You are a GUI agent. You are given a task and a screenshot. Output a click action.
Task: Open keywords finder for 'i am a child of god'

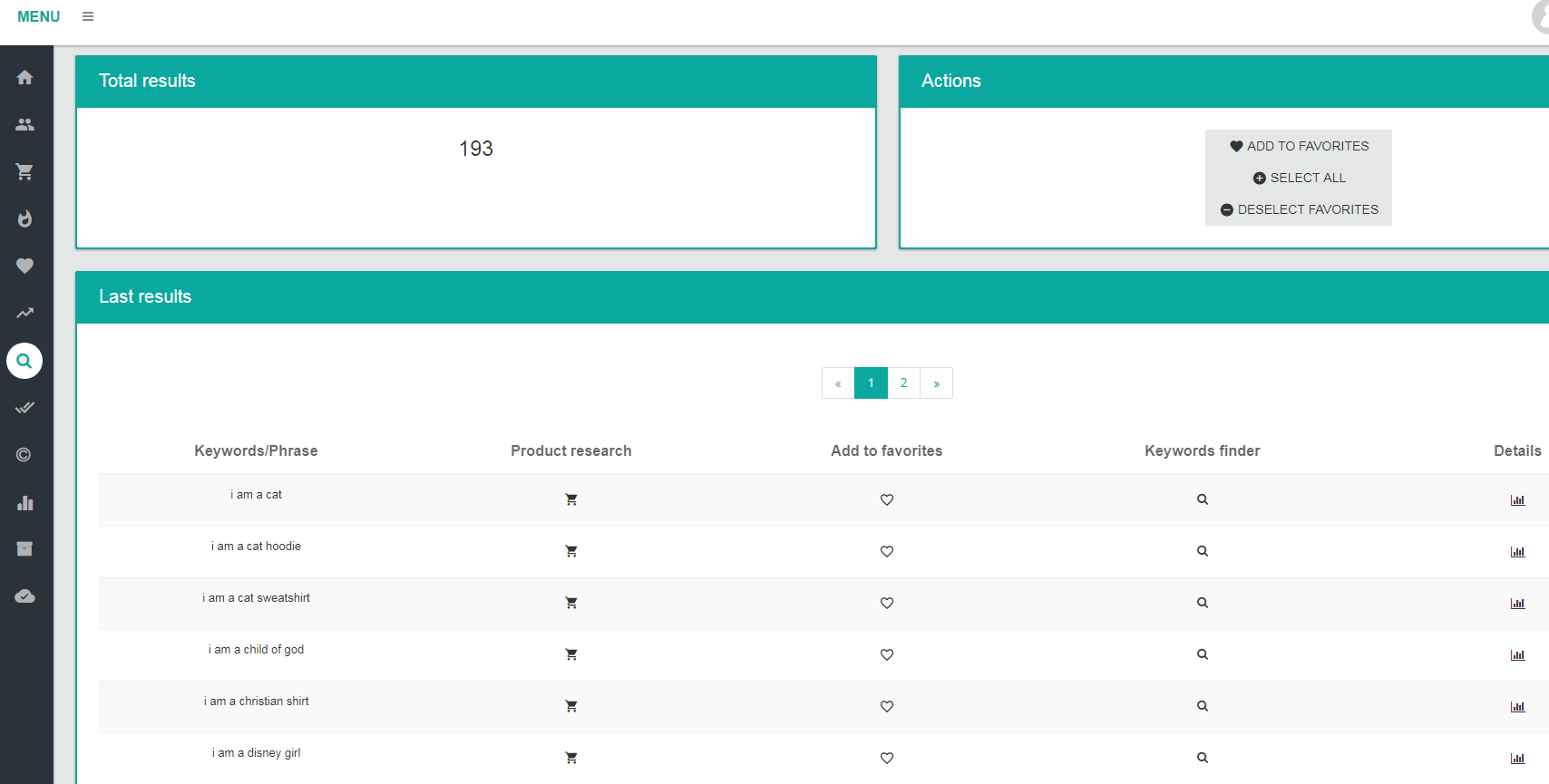click(x=1203, y=654)
